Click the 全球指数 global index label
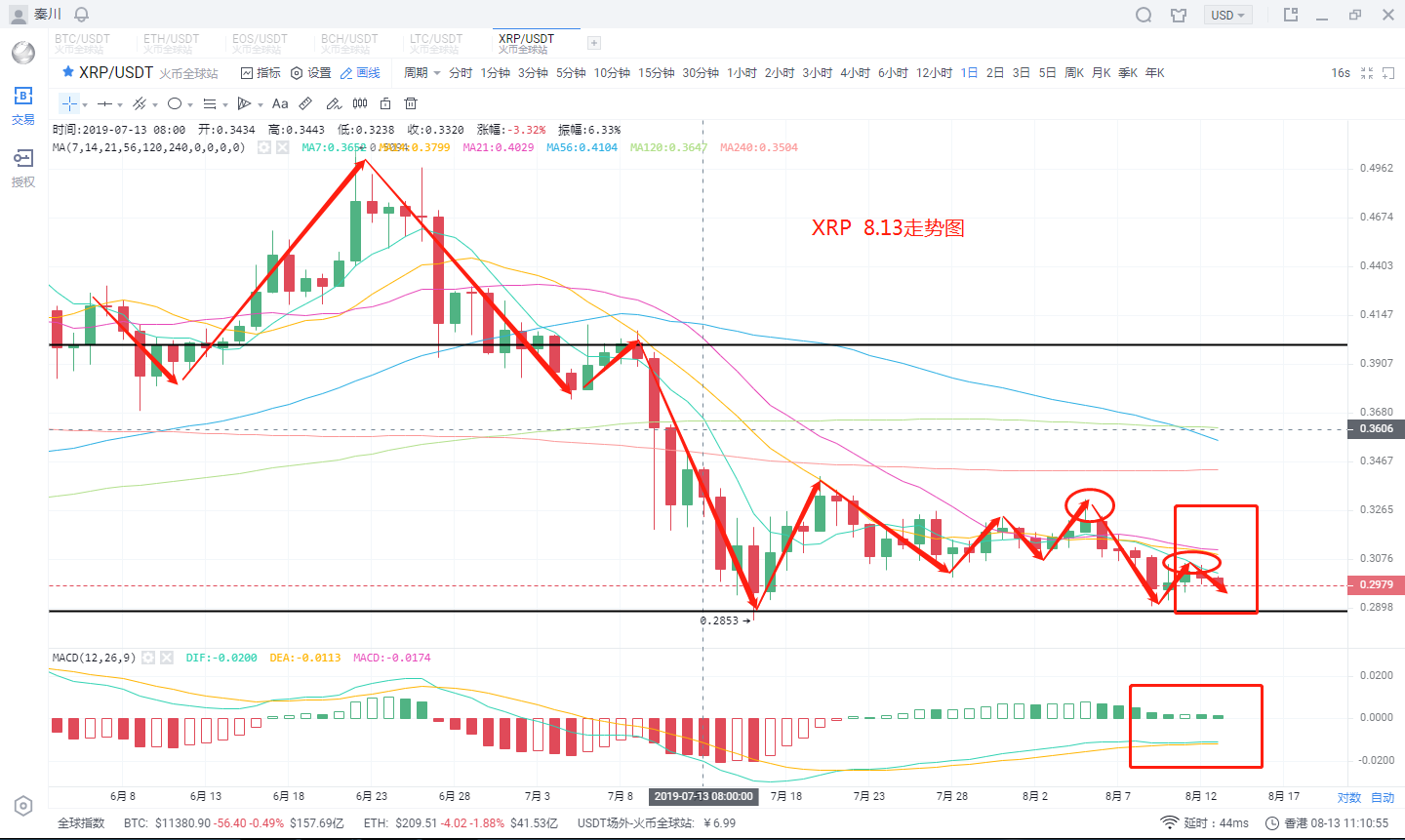Screen dimensions: 1405x840 81,822
